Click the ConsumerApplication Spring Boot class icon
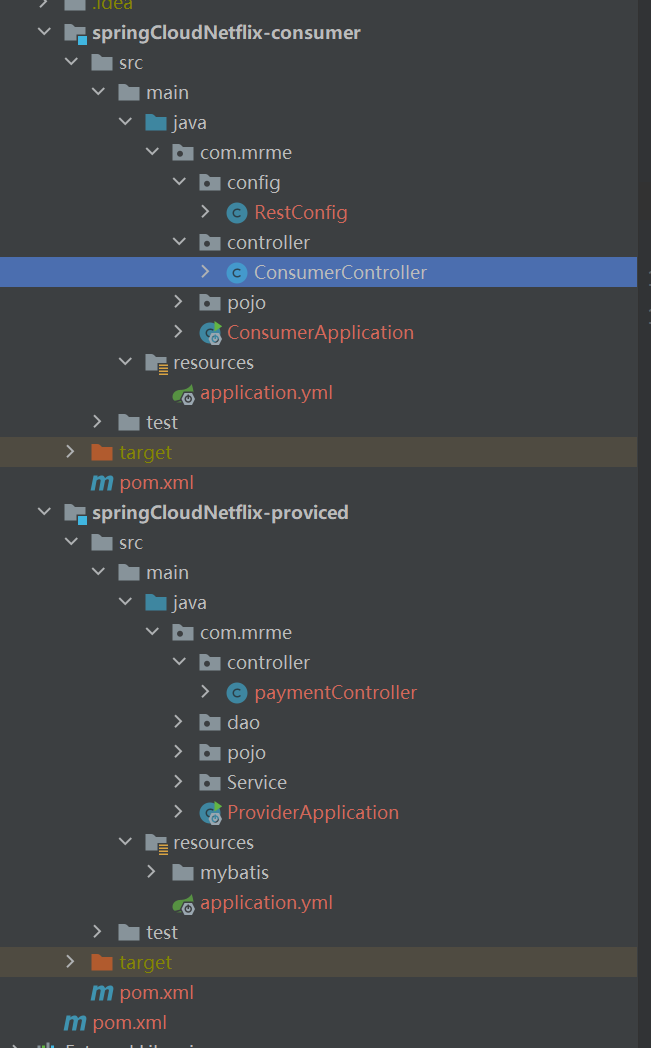Screen dimensions: 651x1048 point(210,333)
